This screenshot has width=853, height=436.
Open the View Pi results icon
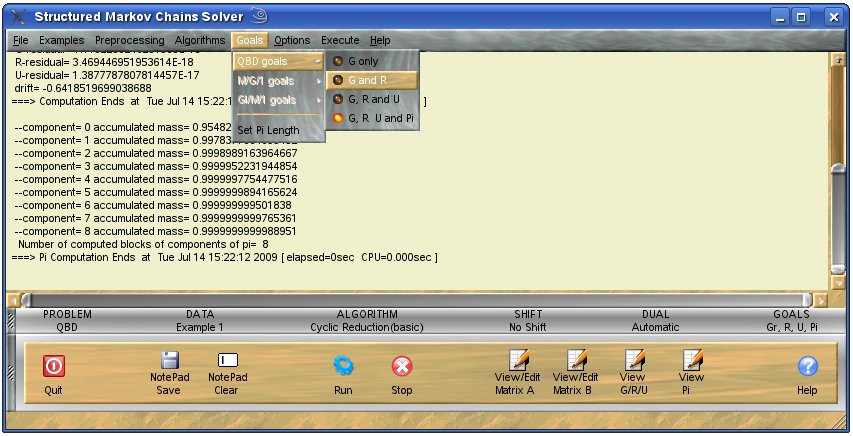coord(691,361)
